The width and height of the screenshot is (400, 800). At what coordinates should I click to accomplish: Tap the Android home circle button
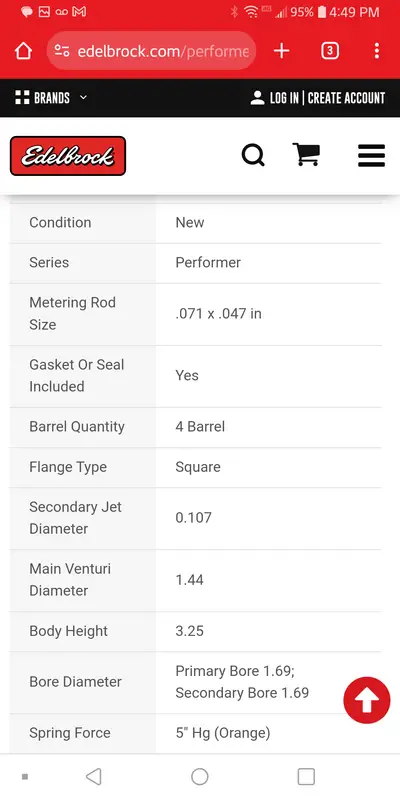(x=199, y=777)
